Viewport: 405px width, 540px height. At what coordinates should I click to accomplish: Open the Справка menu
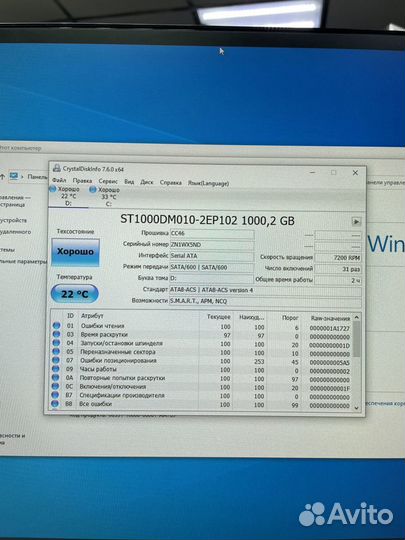click(x=170, y=183)
